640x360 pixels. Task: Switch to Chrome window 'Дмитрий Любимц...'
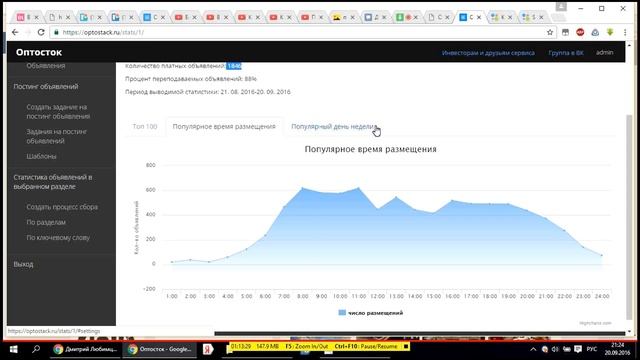click(85, 349)
